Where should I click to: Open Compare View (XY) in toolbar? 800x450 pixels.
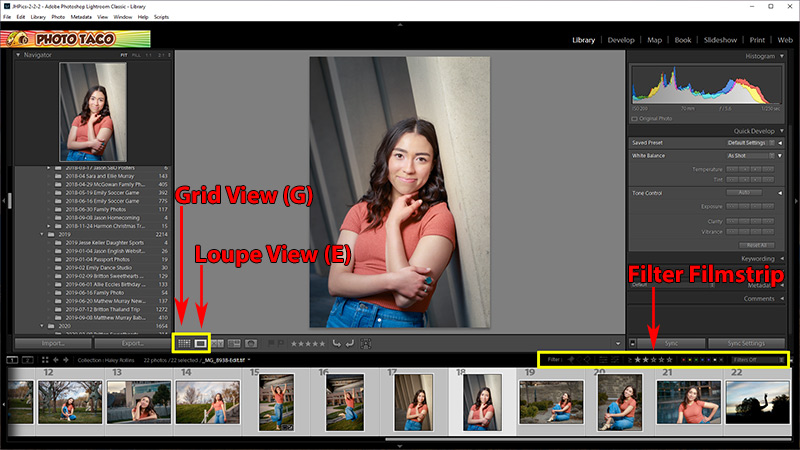[x=218, y=342]
